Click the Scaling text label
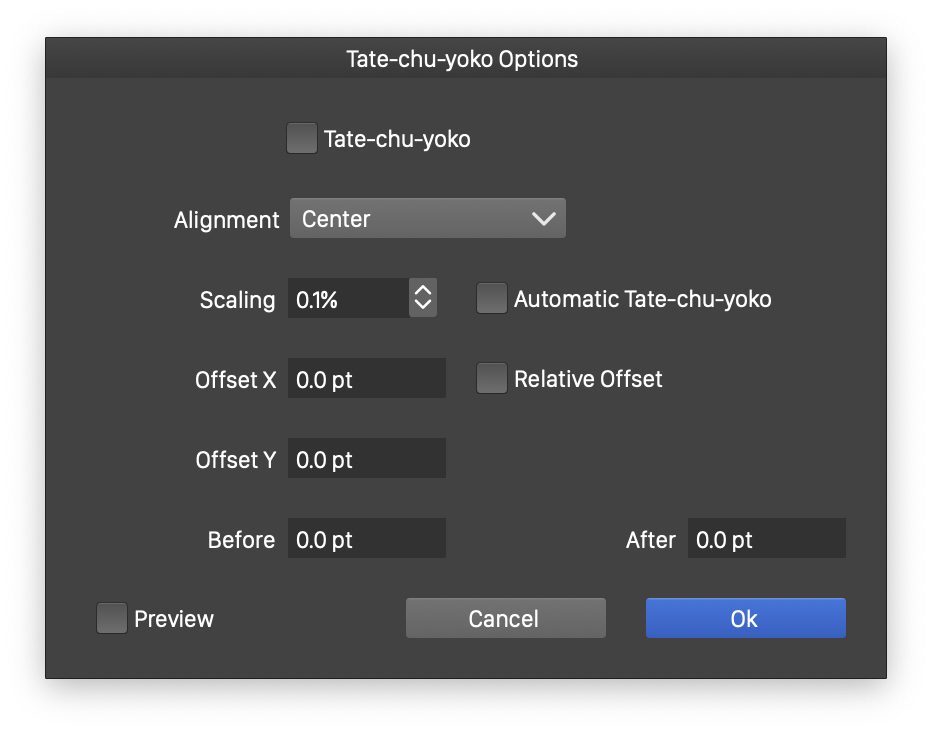932x732 pixels. [237, 300]
